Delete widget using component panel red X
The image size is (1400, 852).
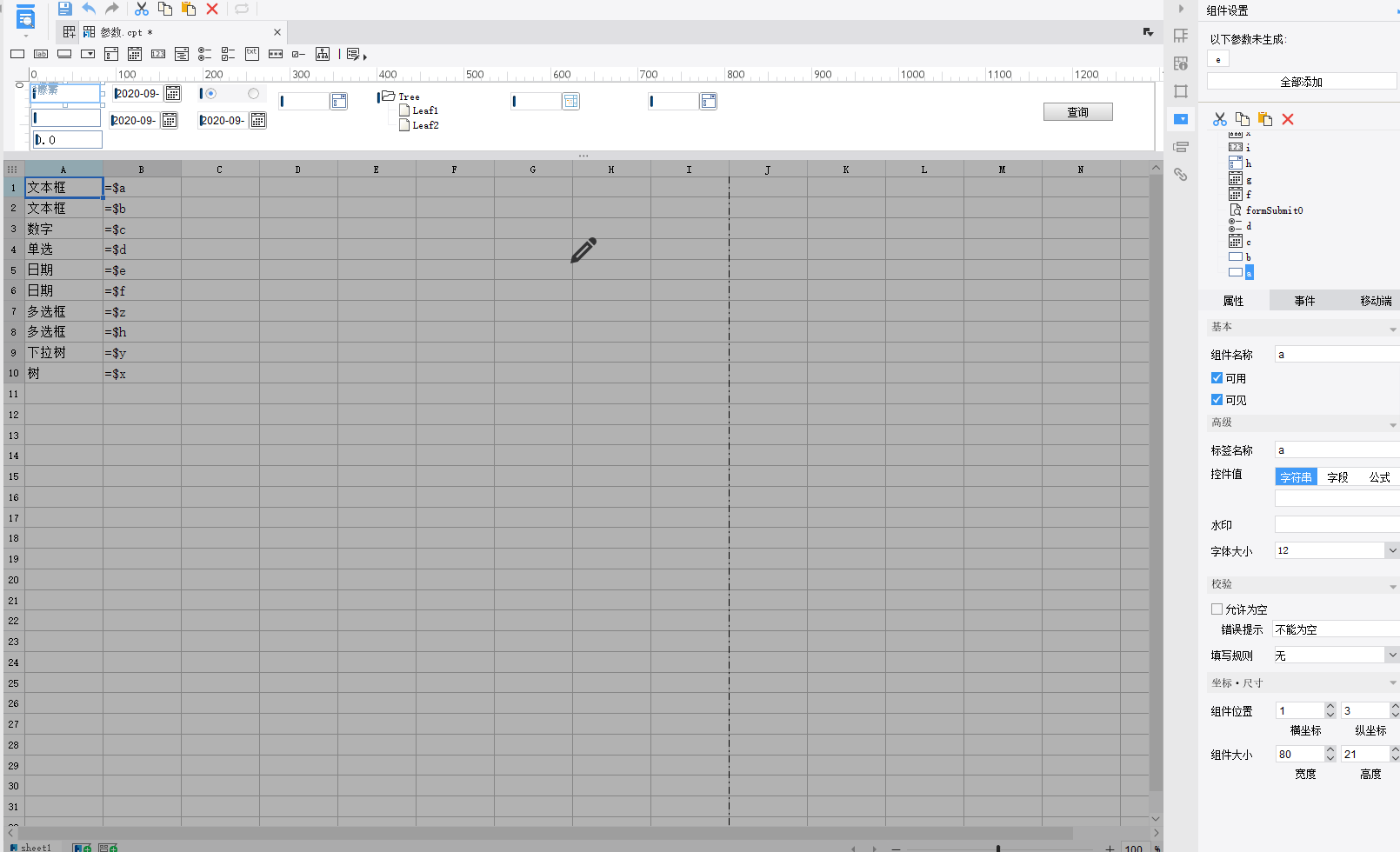[1288, 119]
